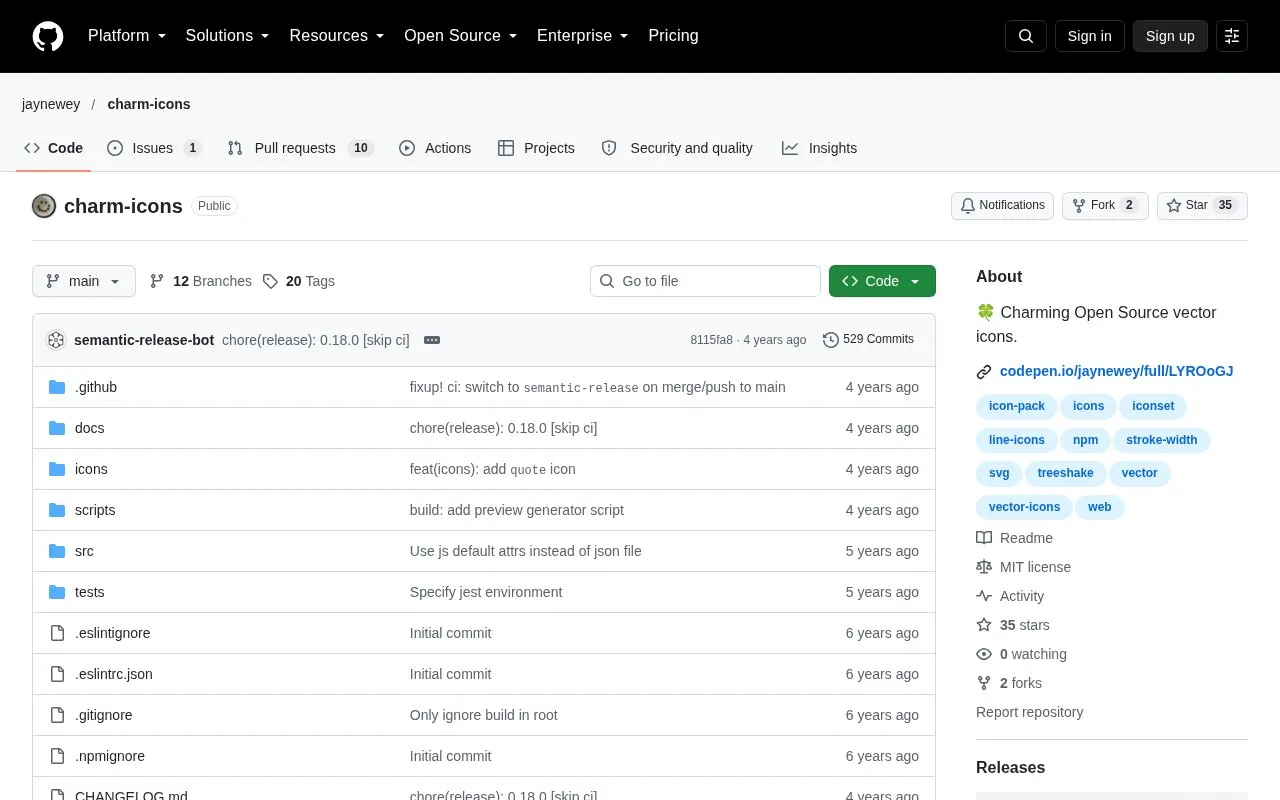Open the docs folder icon
This screenshot has height=800, width=1280.
pyautogui.click(x=57, y=428)
